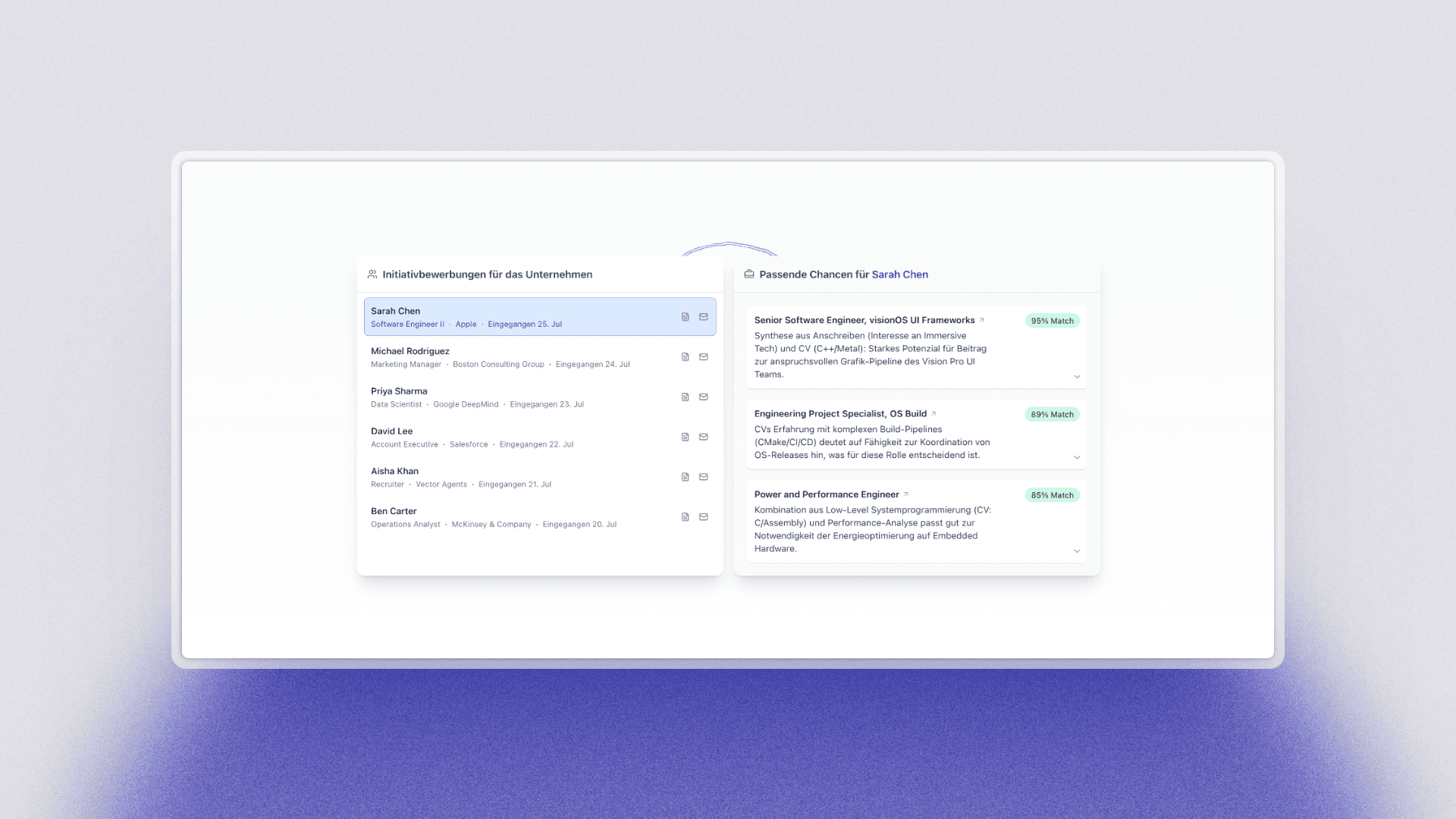This screenshot has width=1456, height=819.
Task: Click the email icon for Sarah Chen
Action: click(x=703, y=317)
